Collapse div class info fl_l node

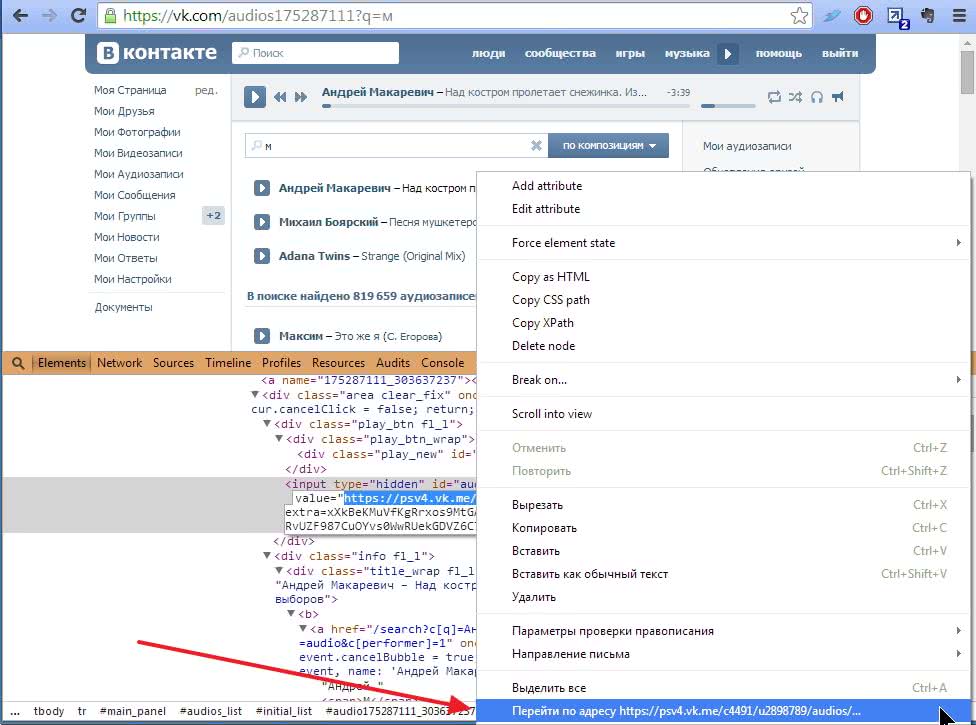[267, 556]
